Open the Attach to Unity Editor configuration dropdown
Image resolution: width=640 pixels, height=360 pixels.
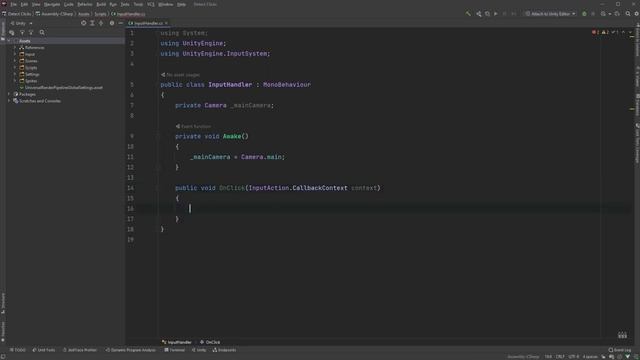(x=550, y=14)
